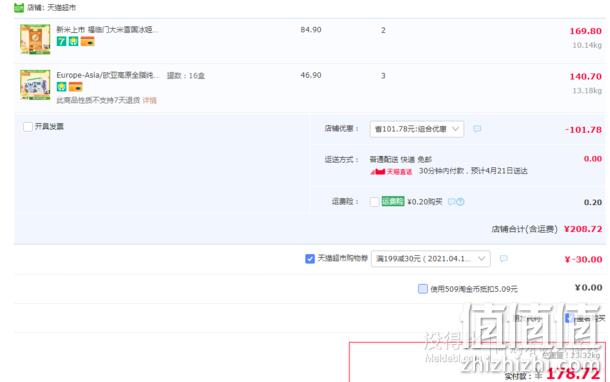Screen dimensions: 610x382
Task: Select the 预计4月21日送达 delivery estimate
Action: click(499, 171)
